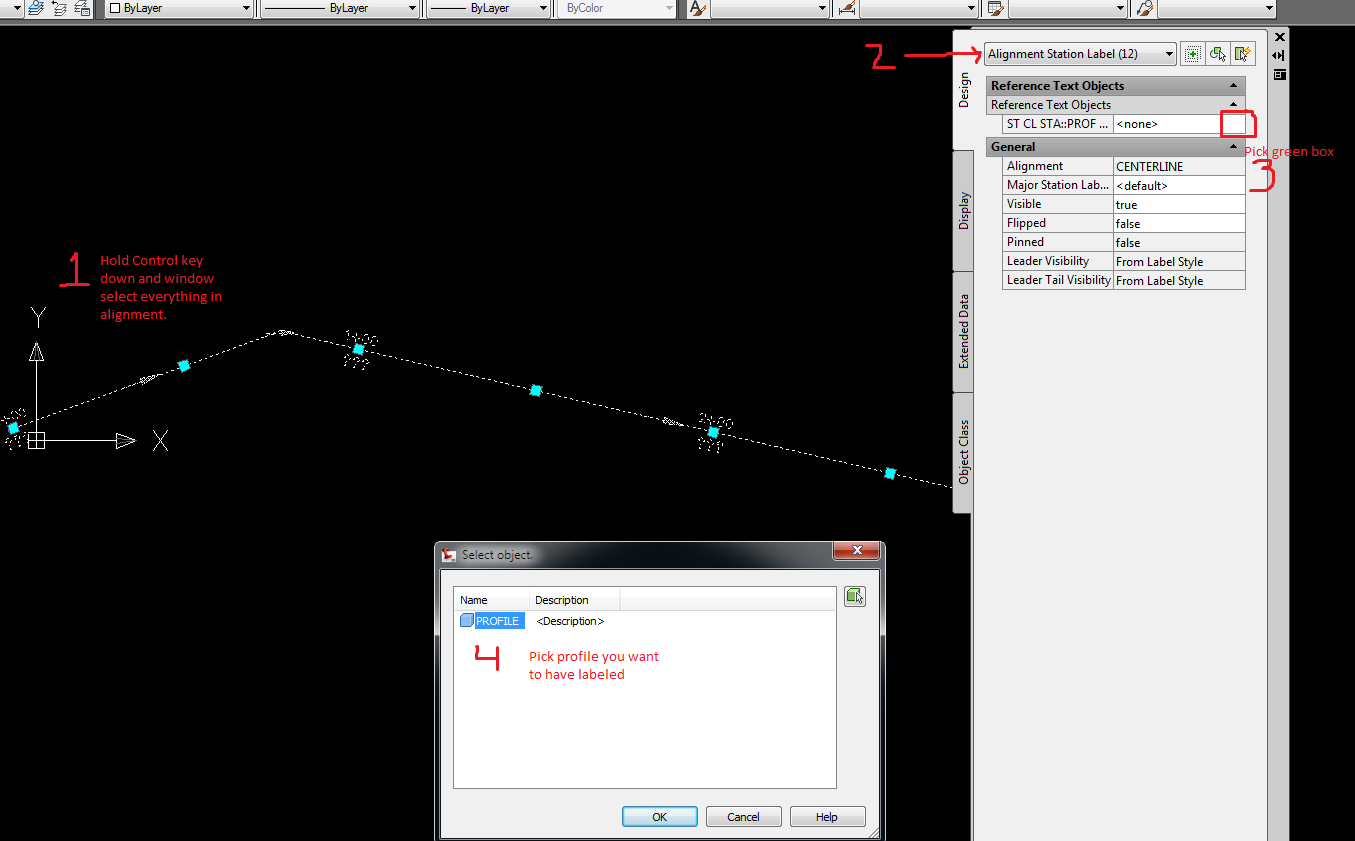Image resolution: width=1355 pixels, height=841 pixels.
Task: Open the Multileader Style icon in the toolbar
Action: [x=1145, y=8]
